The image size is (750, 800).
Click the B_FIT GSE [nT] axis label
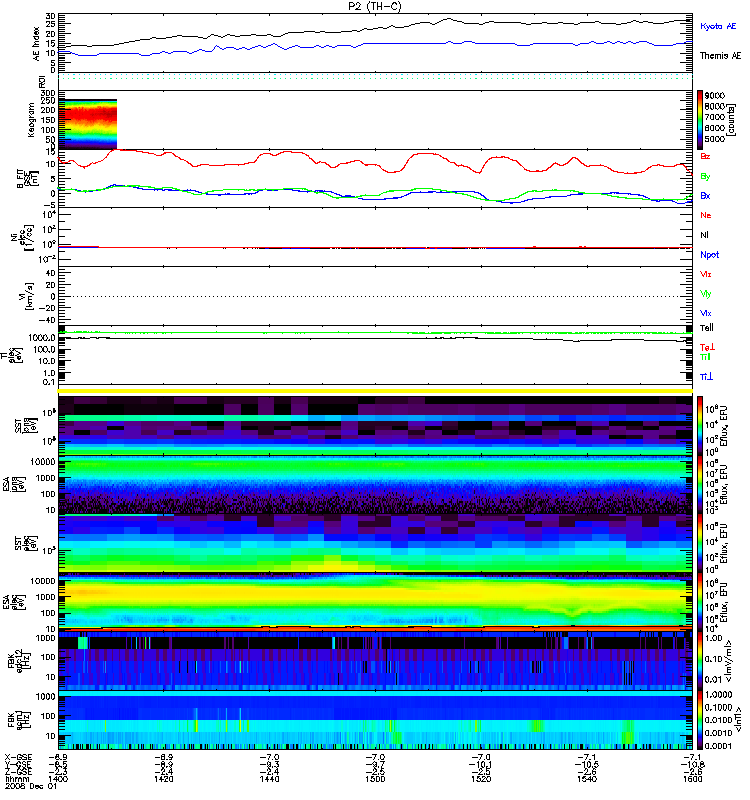(28, 179)
